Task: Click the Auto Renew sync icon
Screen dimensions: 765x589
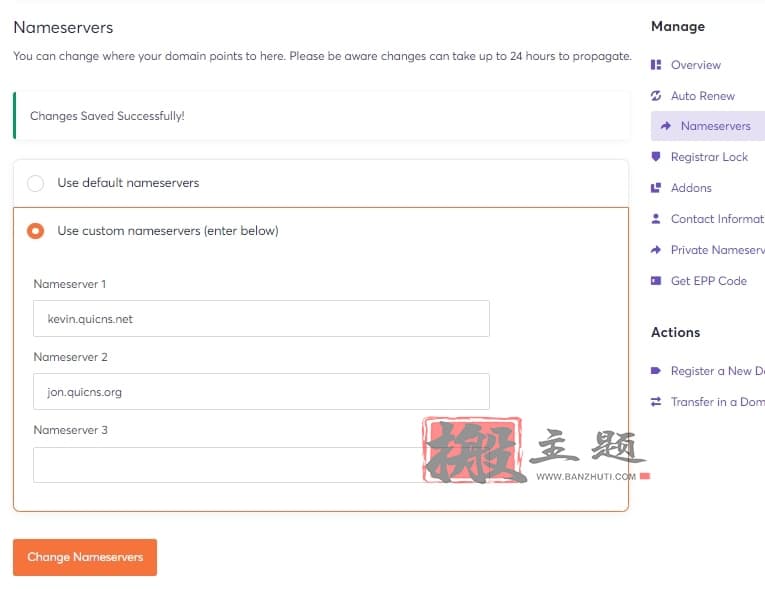Action: pos(656,96)
